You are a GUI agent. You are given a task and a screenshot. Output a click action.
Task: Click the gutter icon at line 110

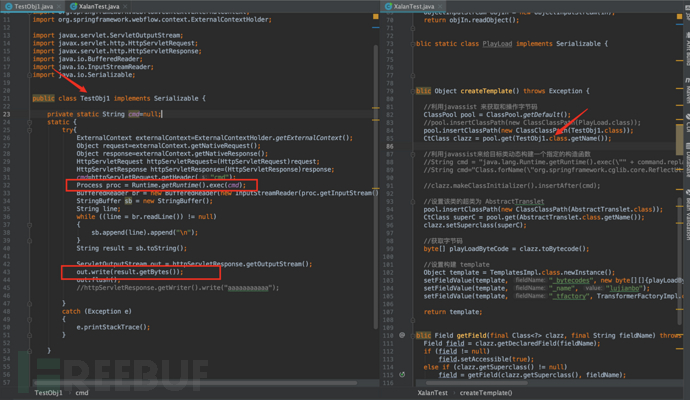coord(402,335)
